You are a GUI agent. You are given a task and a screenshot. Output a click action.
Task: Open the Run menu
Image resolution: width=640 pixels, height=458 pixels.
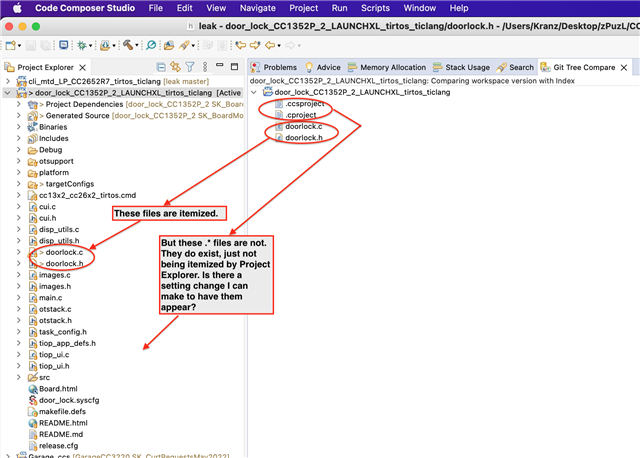tap(339, 8)
